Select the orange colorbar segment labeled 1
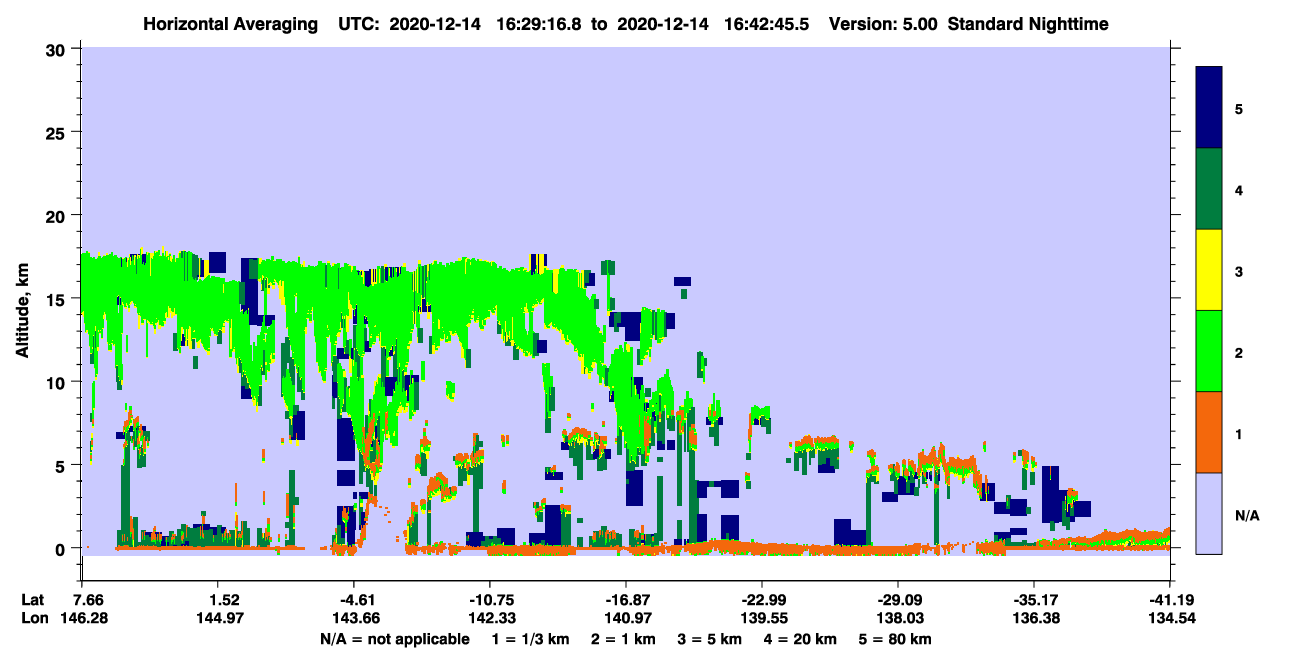 tap(1209, 432)
